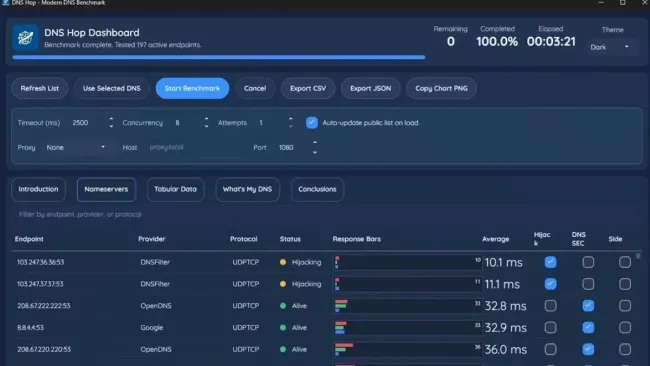
Task: Click the Refresh List button
Action: [40, 88]
